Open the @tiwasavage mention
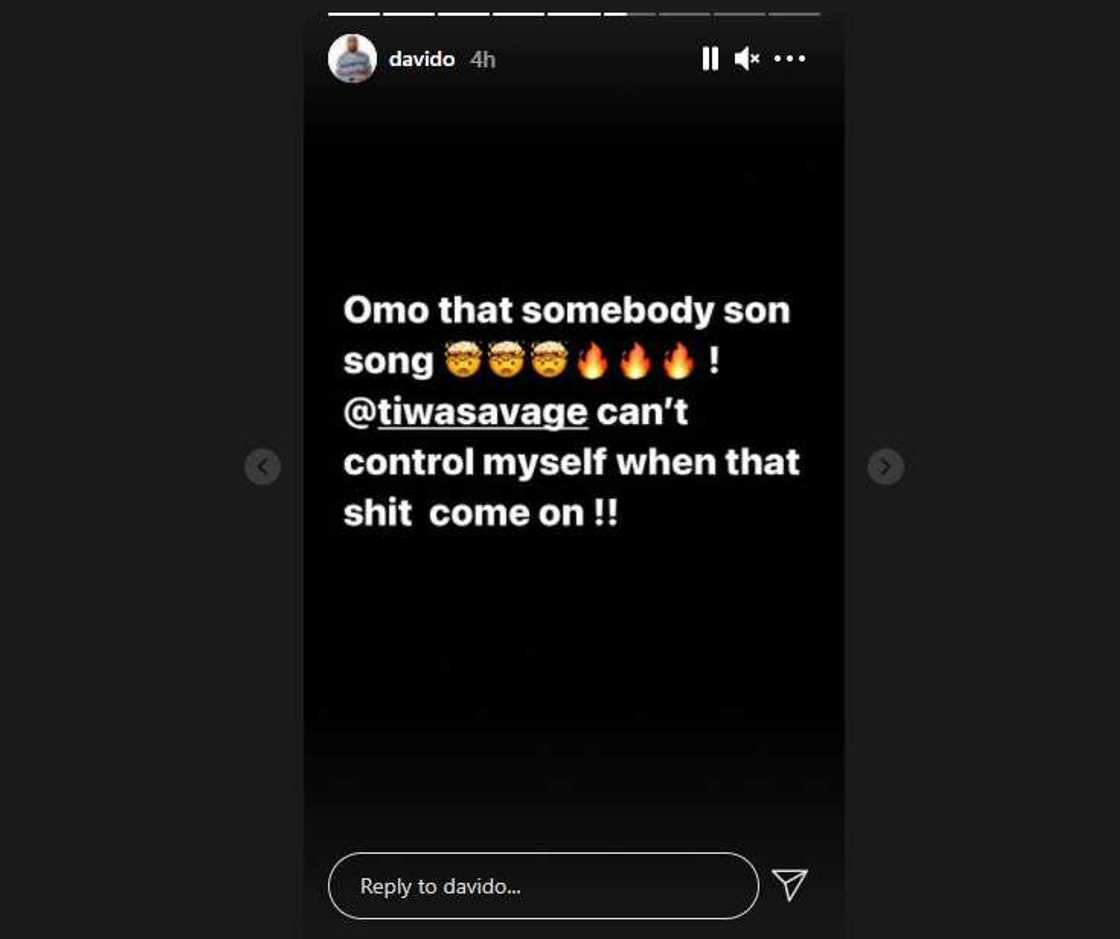Screen dimensions: 1120x939 pyautogui.click(x=482, y=412)
